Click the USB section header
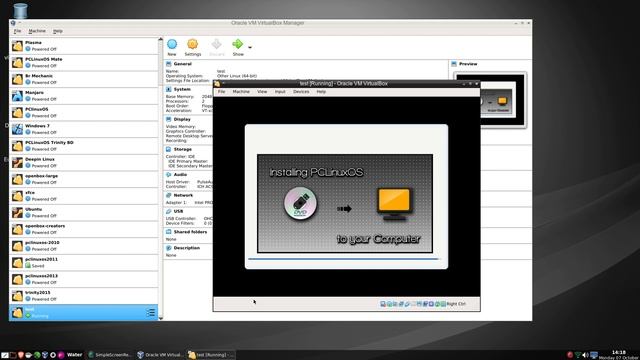Viewport: 640px width, 360px height. pos(178,211)
